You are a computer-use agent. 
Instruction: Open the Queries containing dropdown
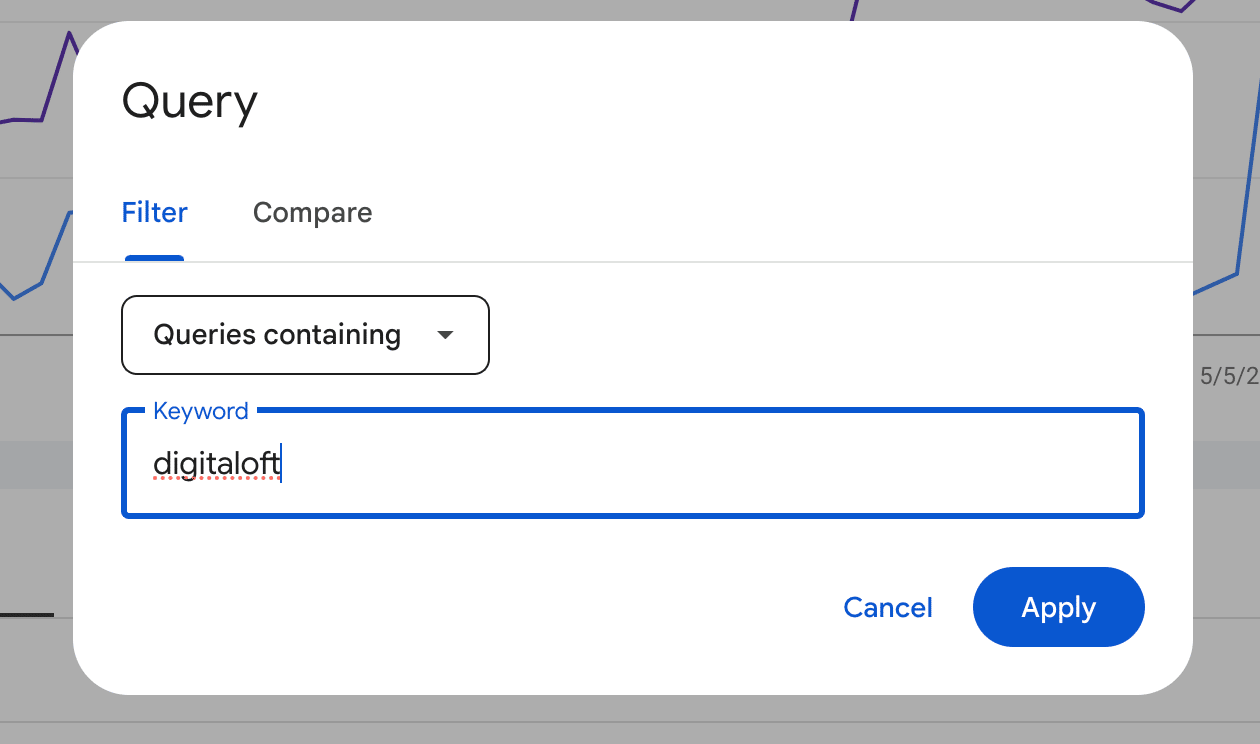coord(305,335)
